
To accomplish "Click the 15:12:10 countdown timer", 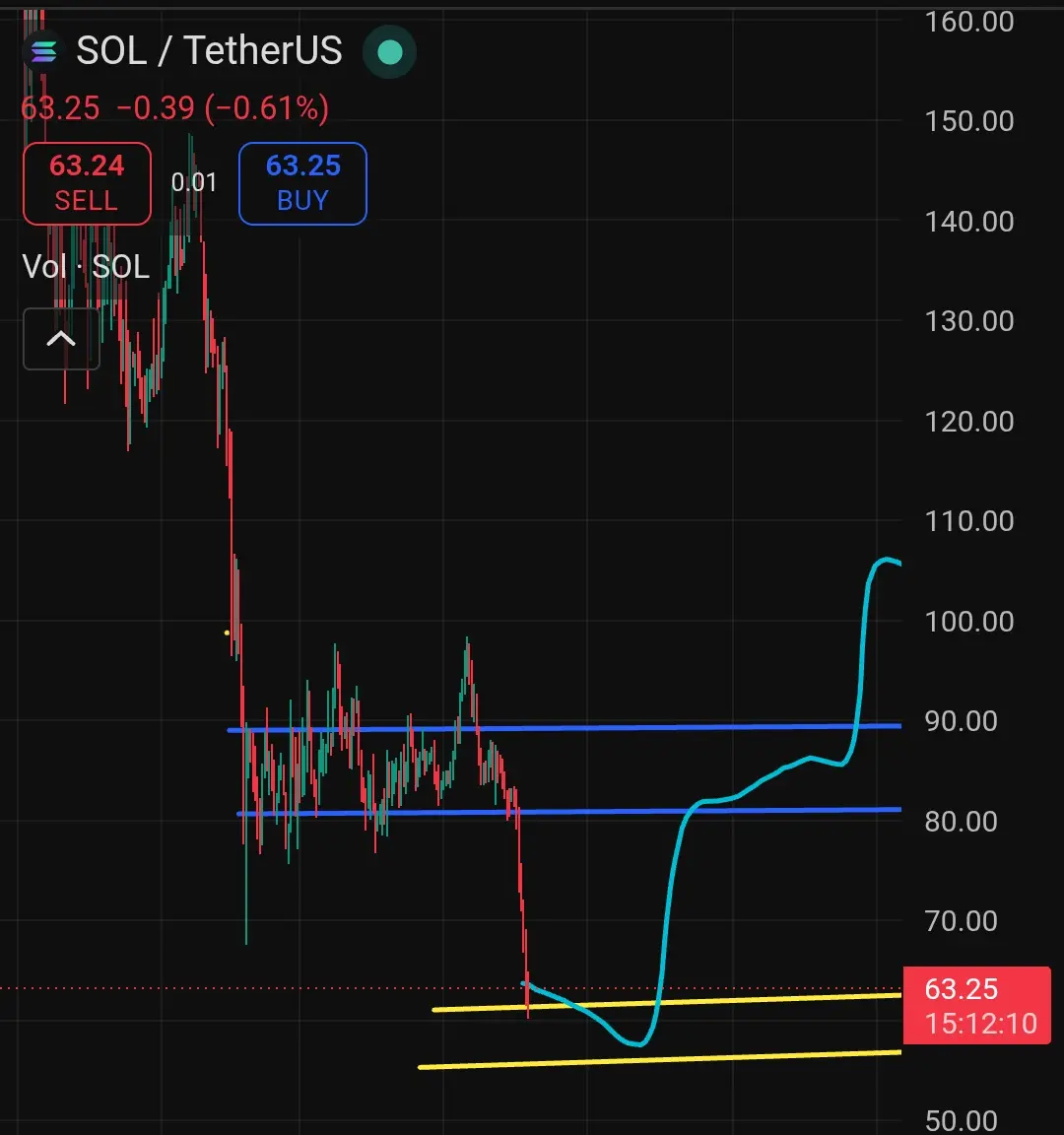I will (981, 1024).
